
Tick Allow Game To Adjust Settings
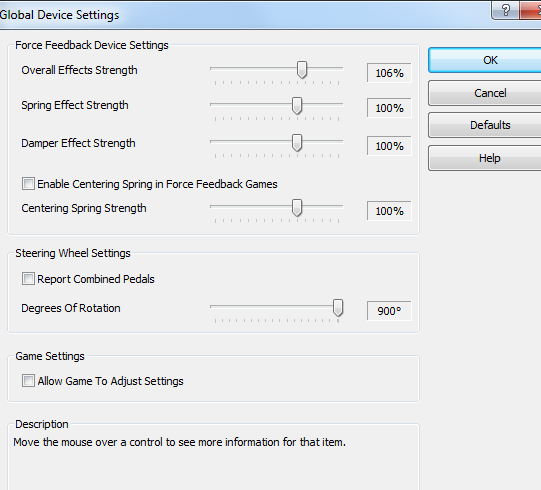(x=28, y=381)
